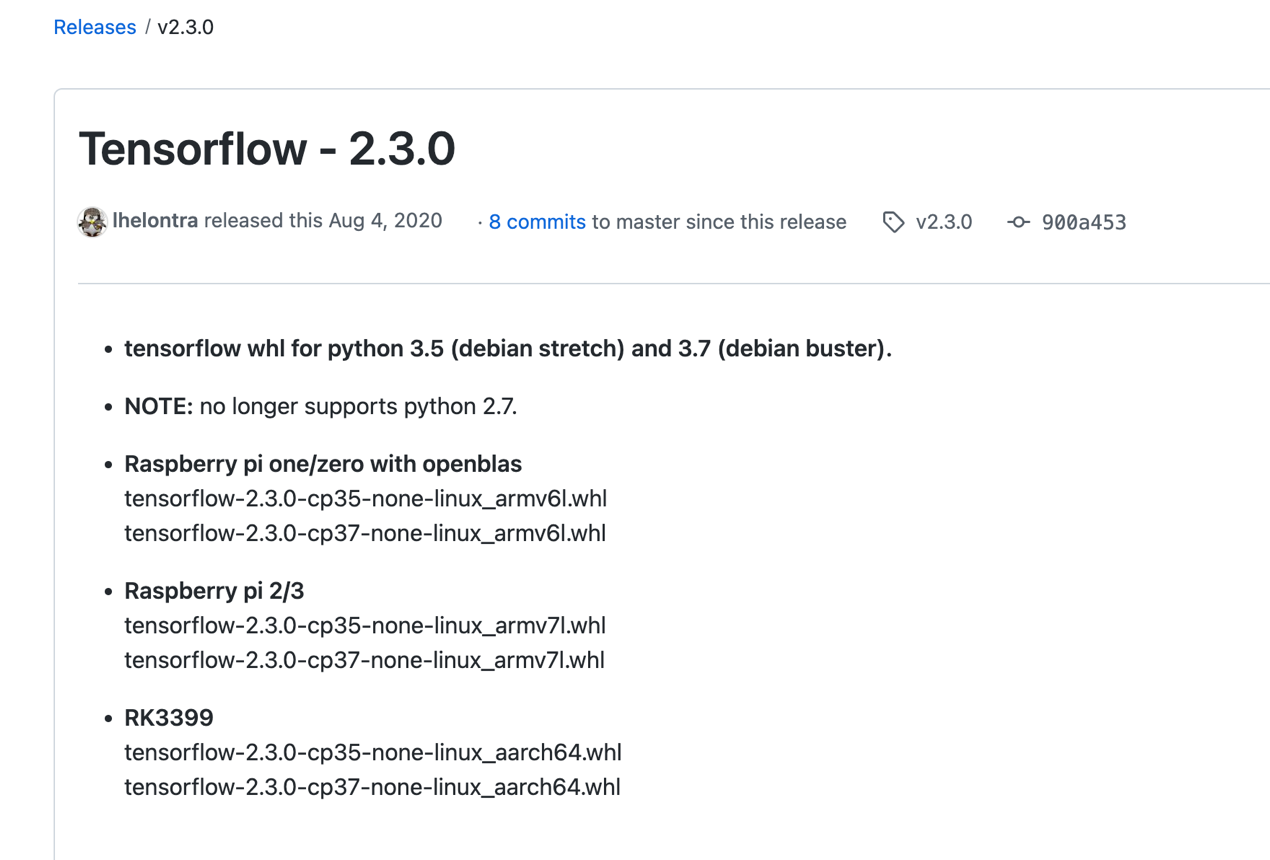
Task: Open the lhelontra user profile link
Action: click(x=155, y=221)
